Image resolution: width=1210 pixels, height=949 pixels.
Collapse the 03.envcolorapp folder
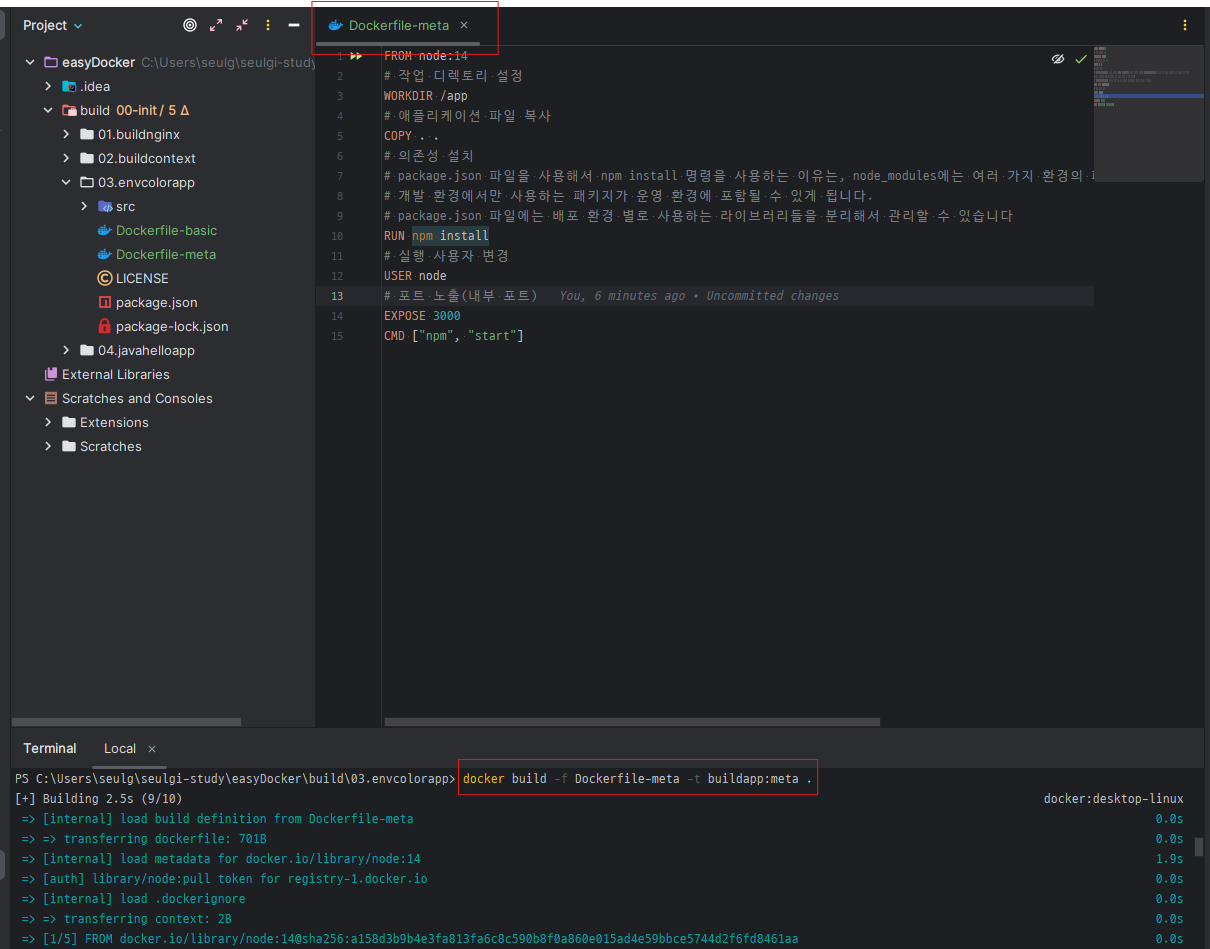66,182
